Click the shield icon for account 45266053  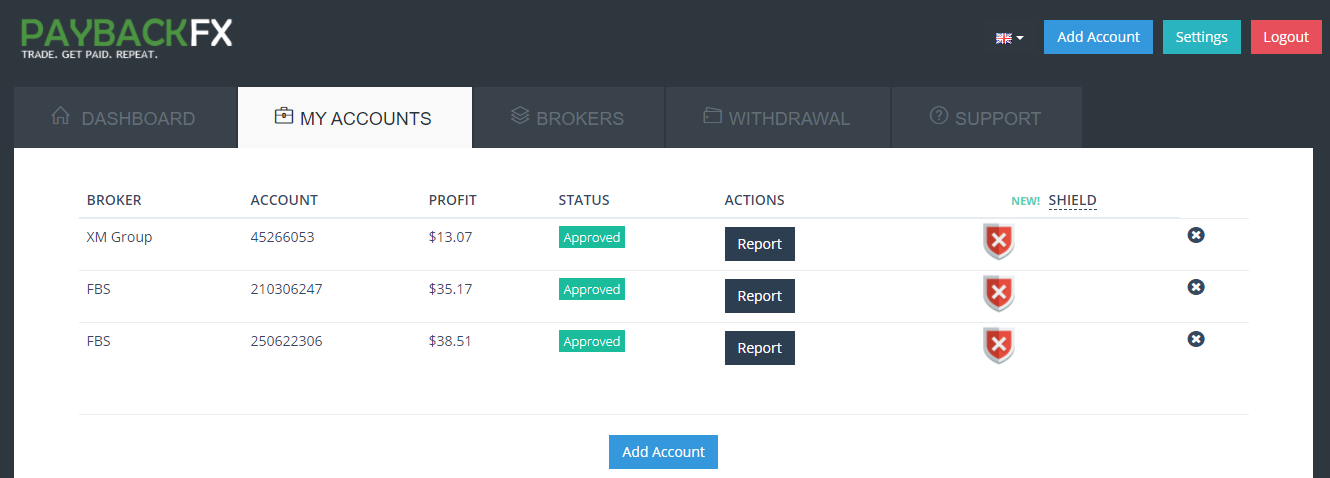[998, 242]
